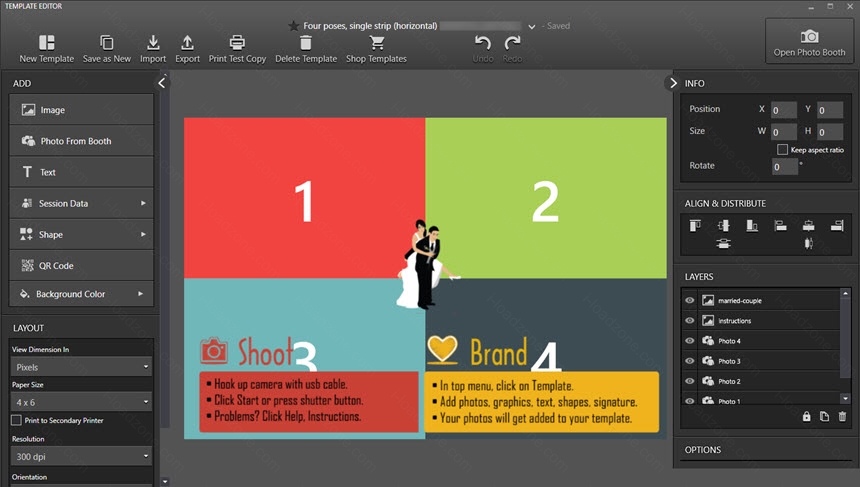This screenshot has width=860, height=487.
Task: Open Shop Templates cart icon
Action: [x=377, y=43]
